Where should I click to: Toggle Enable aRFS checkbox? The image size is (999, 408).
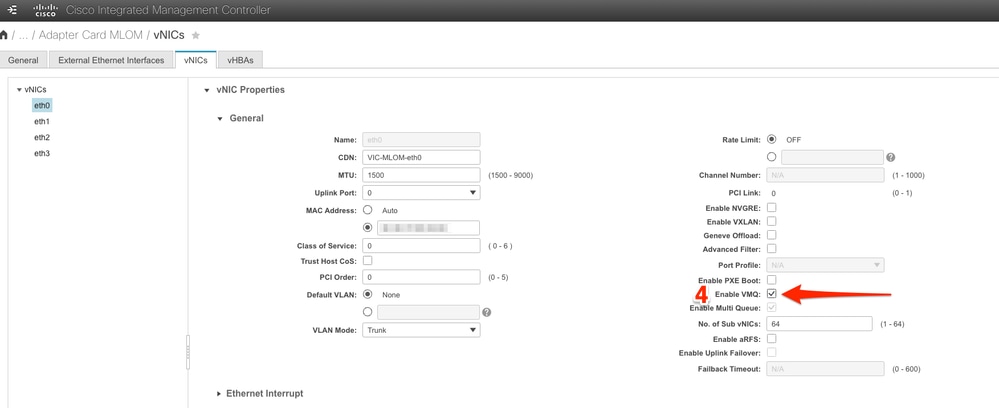click(772, 339)
